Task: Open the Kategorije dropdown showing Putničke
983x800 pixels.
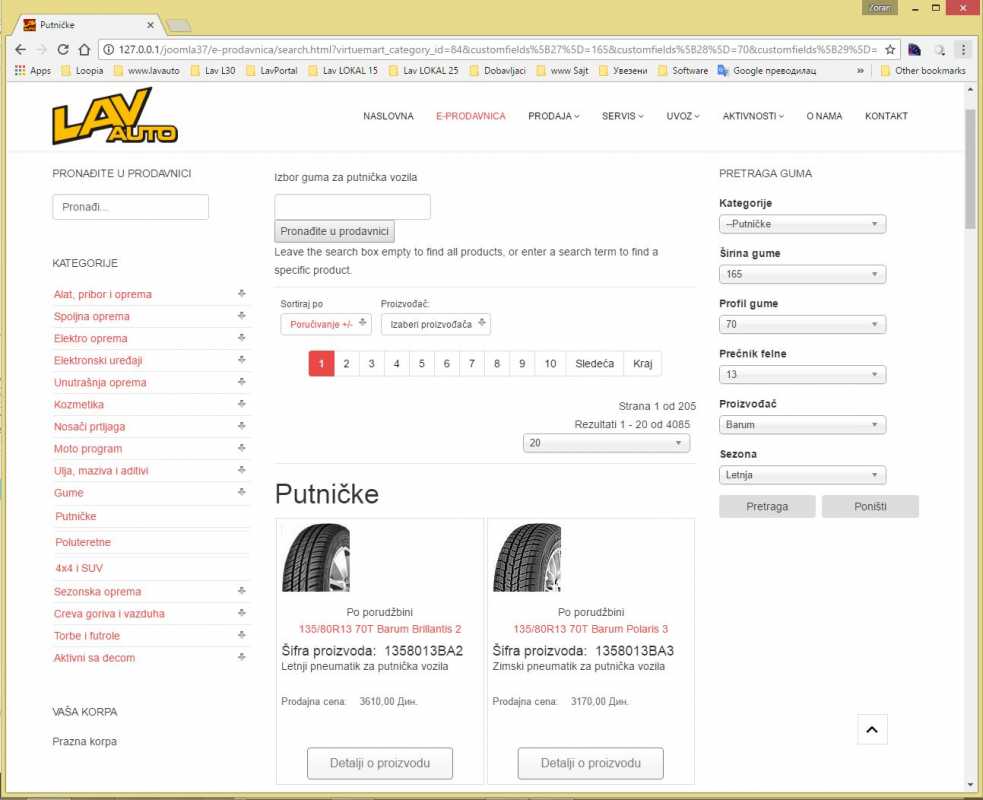Action: click(802, 224)
